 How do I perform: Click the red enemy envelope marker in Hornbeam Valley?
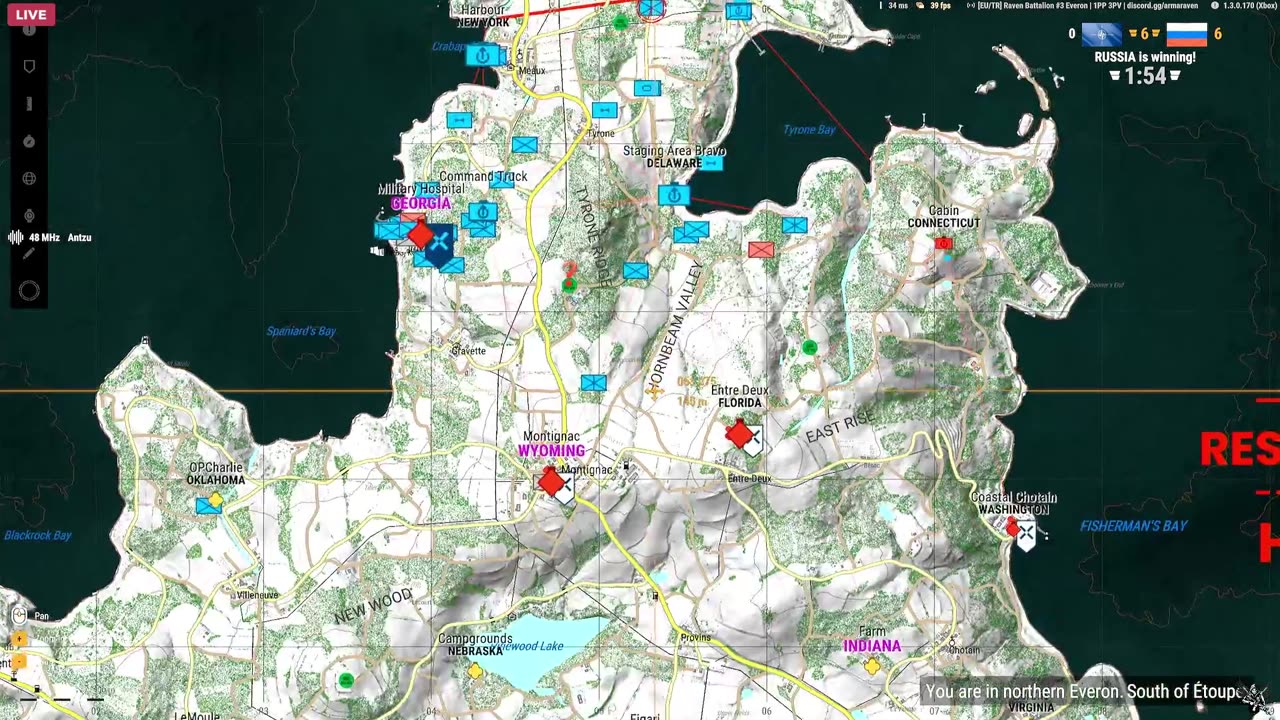tap(761, 249)
